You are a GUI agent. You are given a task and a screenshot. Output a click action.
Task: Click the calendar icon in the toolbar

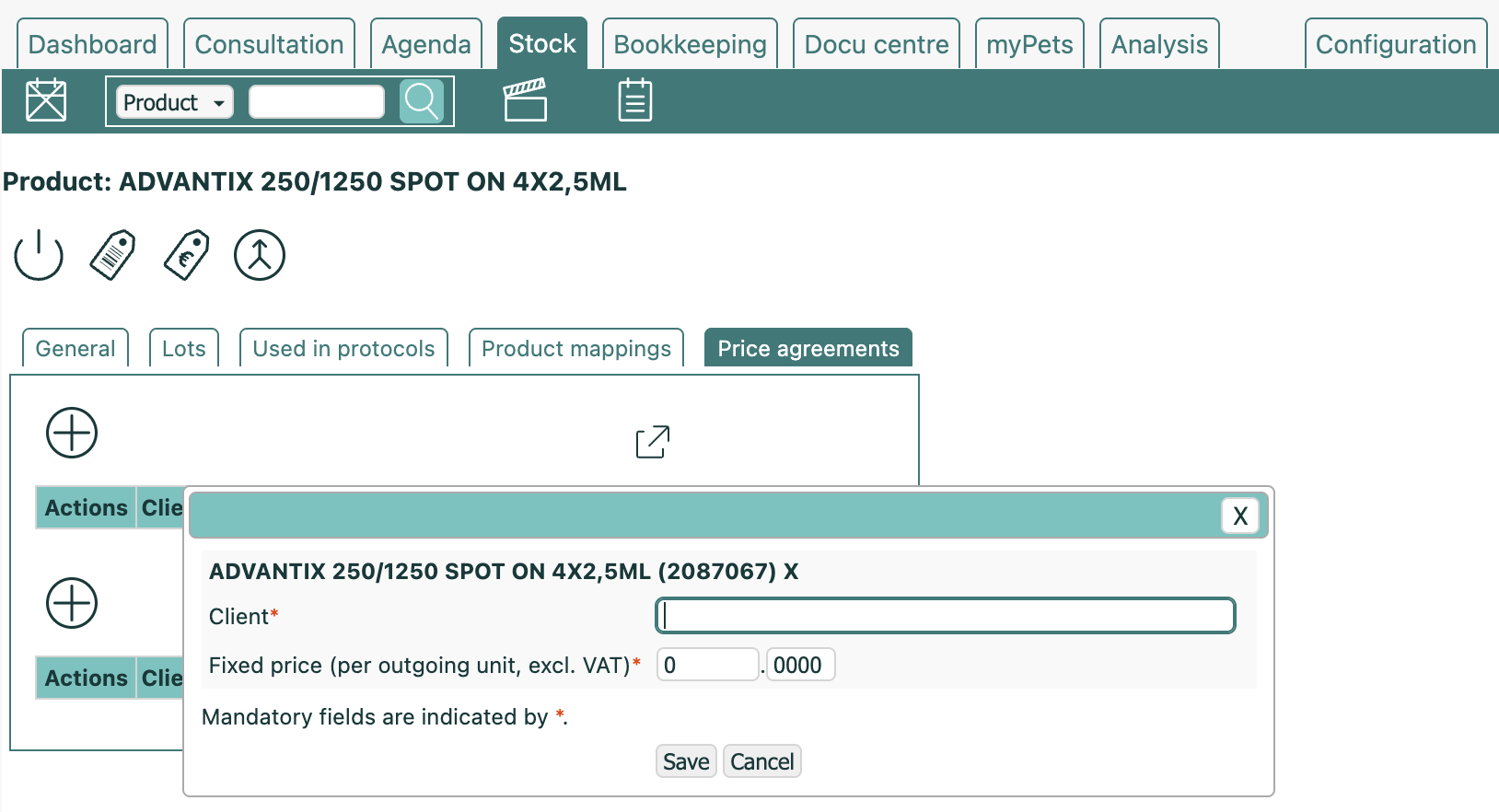(x=46, y=100)
